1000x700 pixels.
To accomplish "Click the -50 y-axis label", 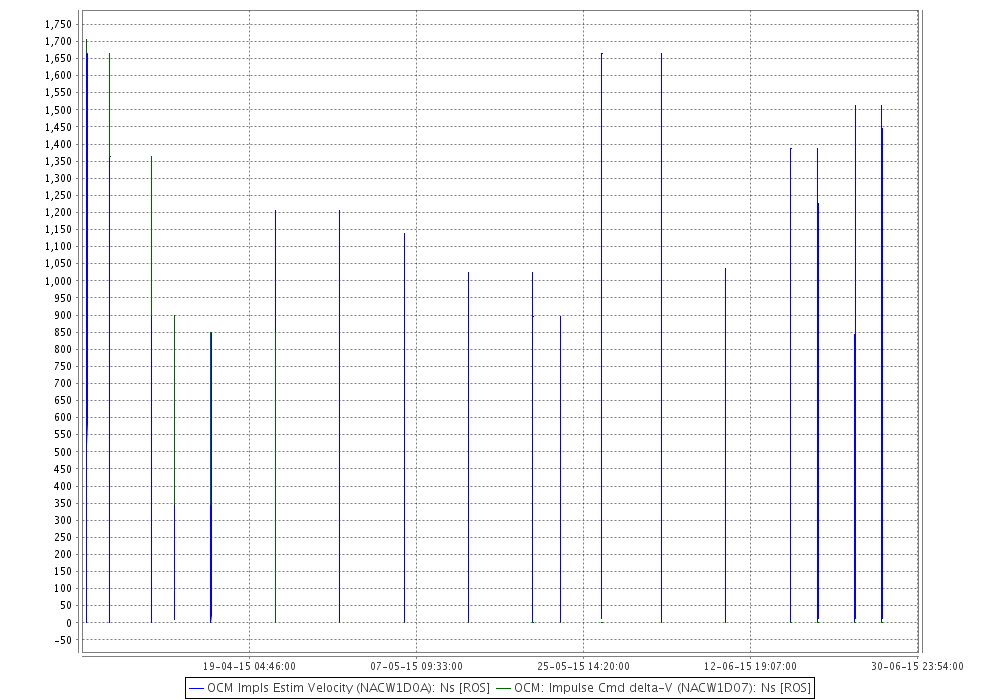I will (65, 640).
